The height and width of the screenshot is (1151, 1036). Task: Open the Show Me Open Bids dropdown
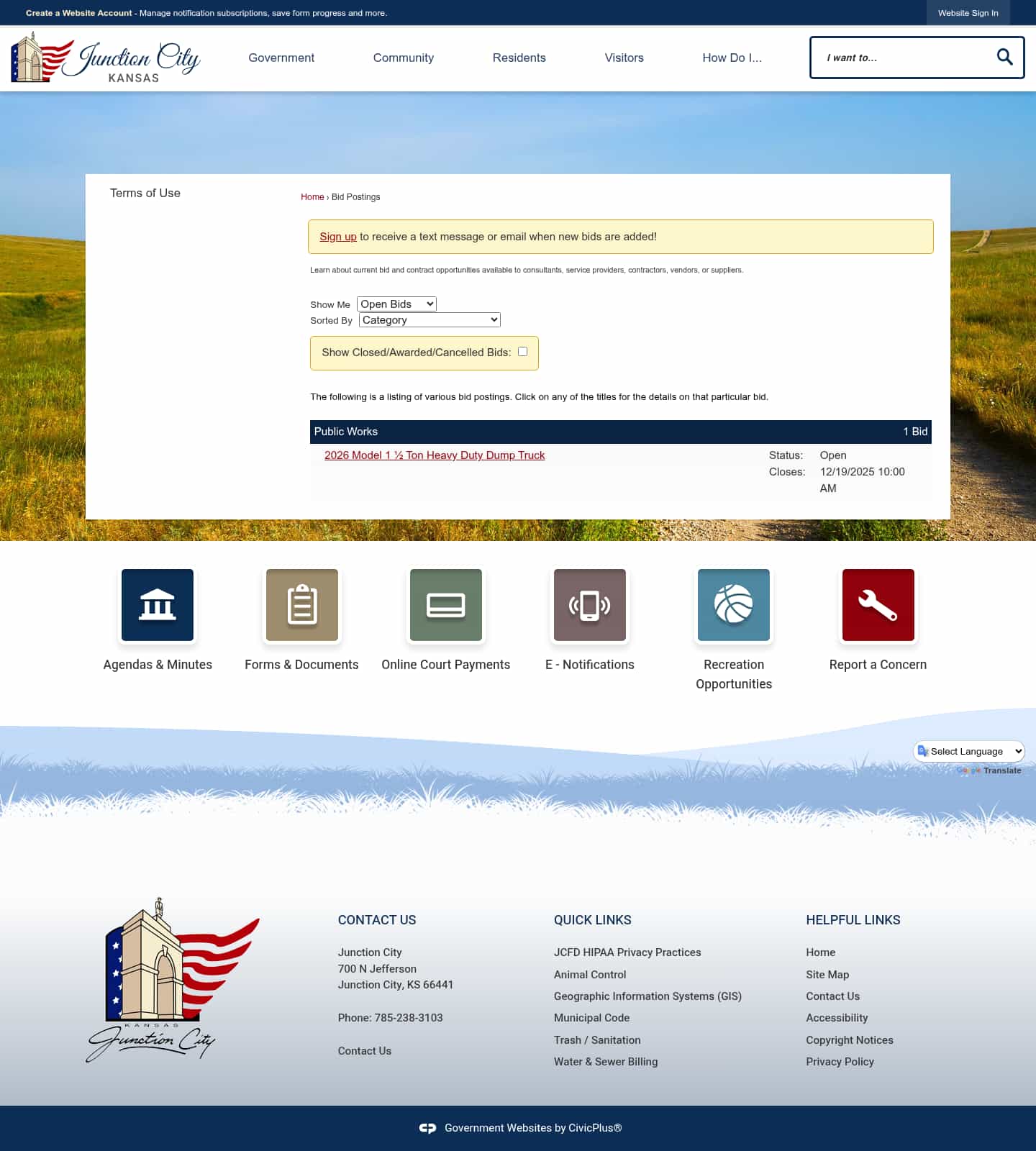tap(396, 304)
